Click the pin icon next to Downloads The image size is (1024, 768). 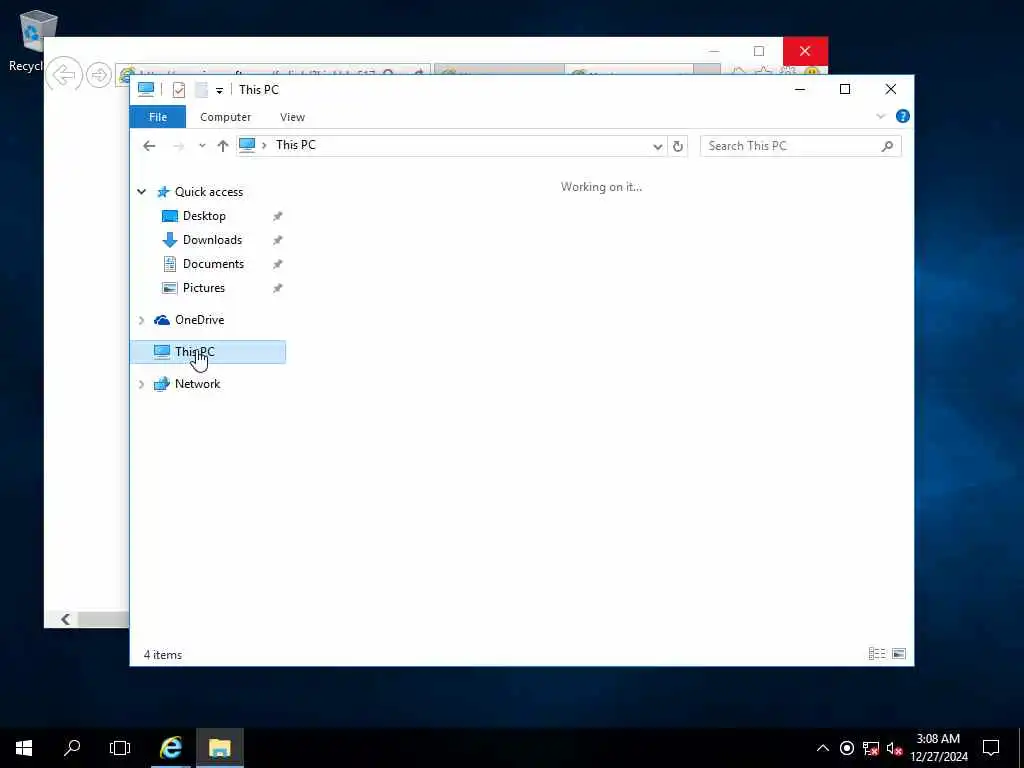click(x=278, y=240)
